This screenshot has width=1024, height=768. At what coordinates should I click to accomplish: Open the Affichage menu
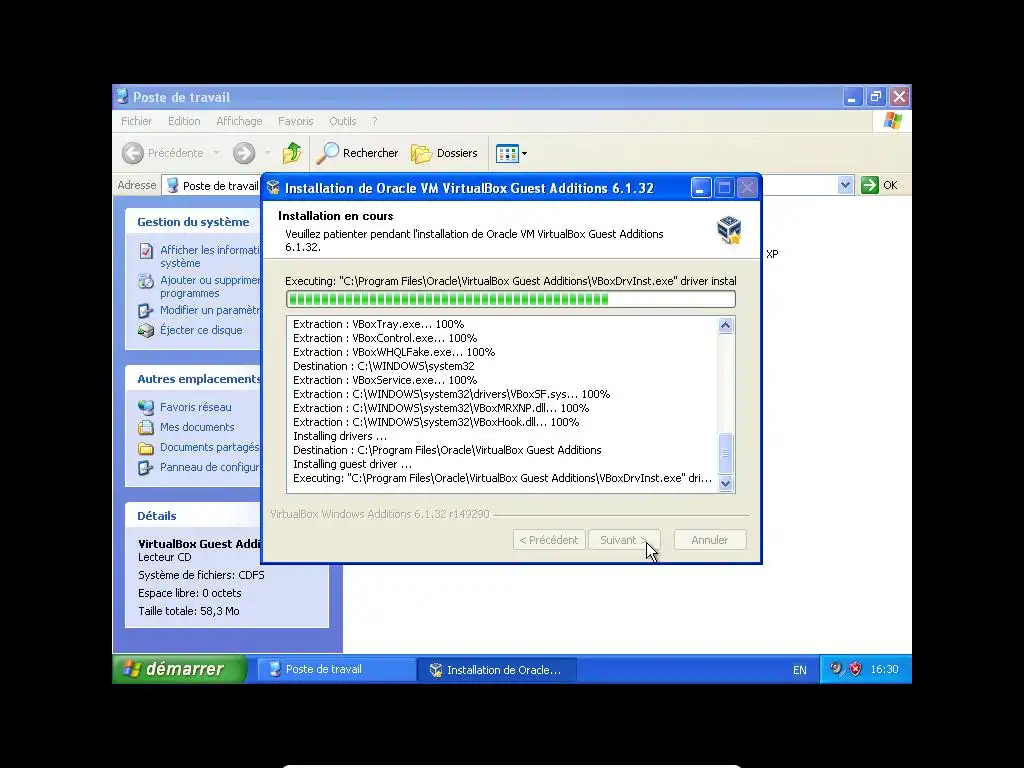(x=239, y=121)
